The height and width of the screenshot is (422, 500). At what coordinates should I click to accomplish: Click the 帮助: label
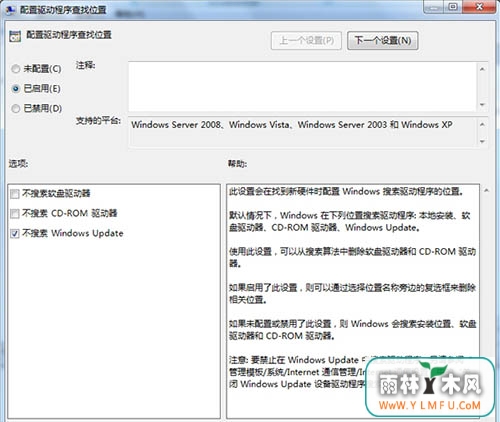pyautogui.click(x=237, y=164)
